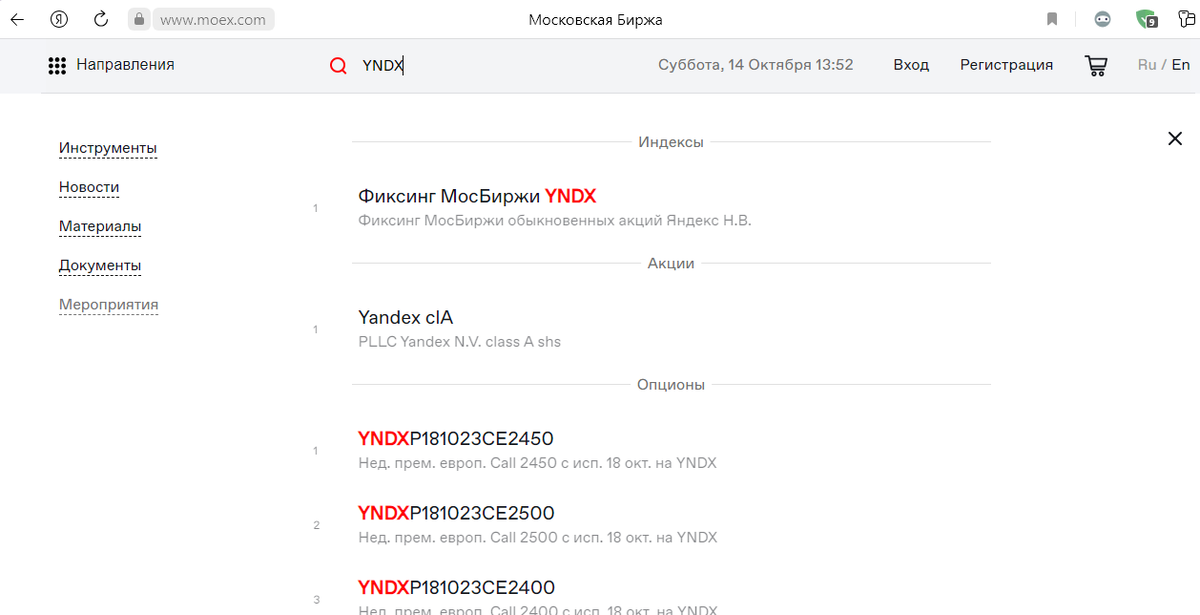This screenshot has height=615, width=1200.
Task: Click the site security lock icon
Action: tap(138, 18)
